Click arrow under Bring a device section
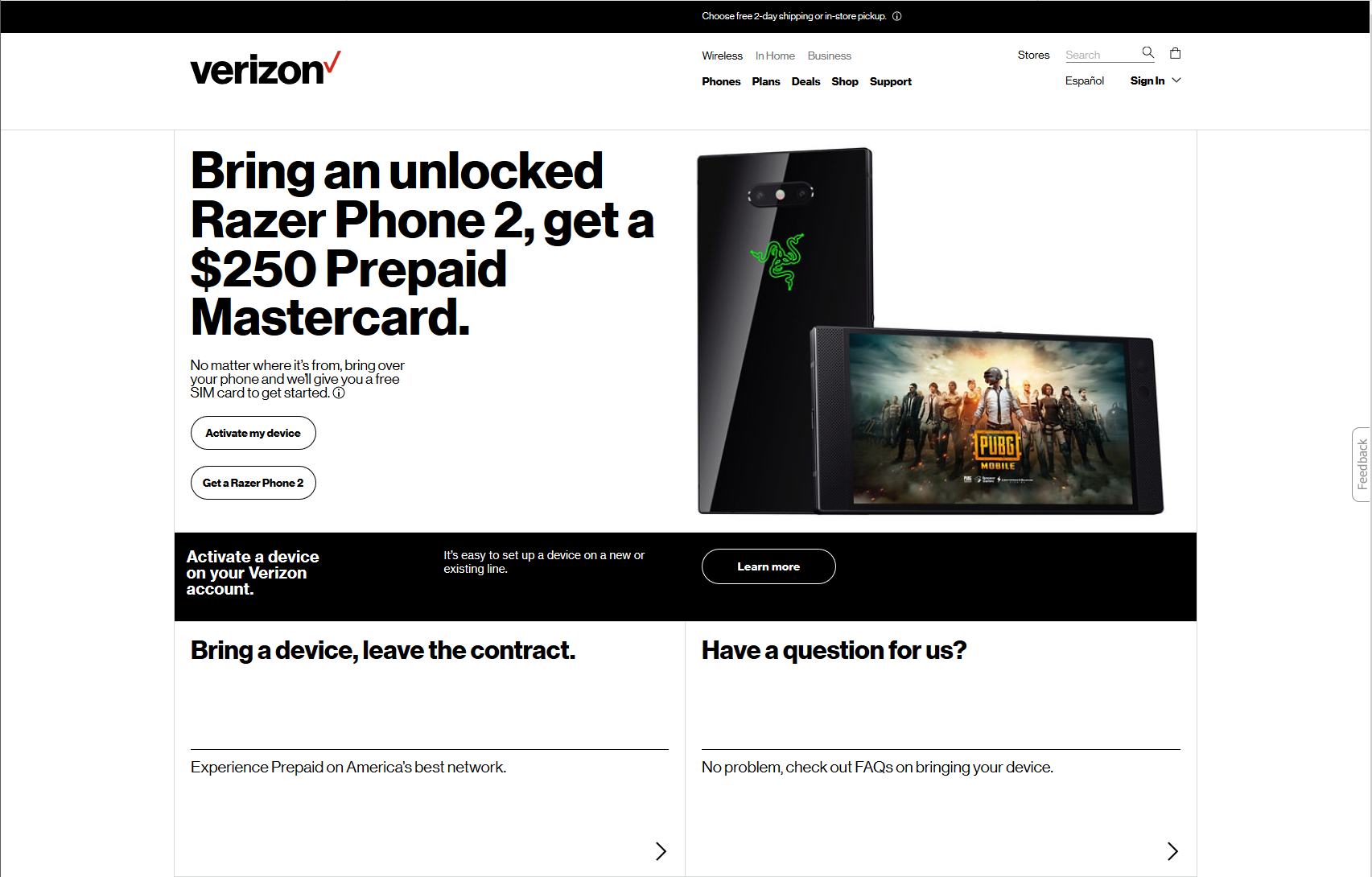This screenshot has width=1372, height=877. (661, 851)
